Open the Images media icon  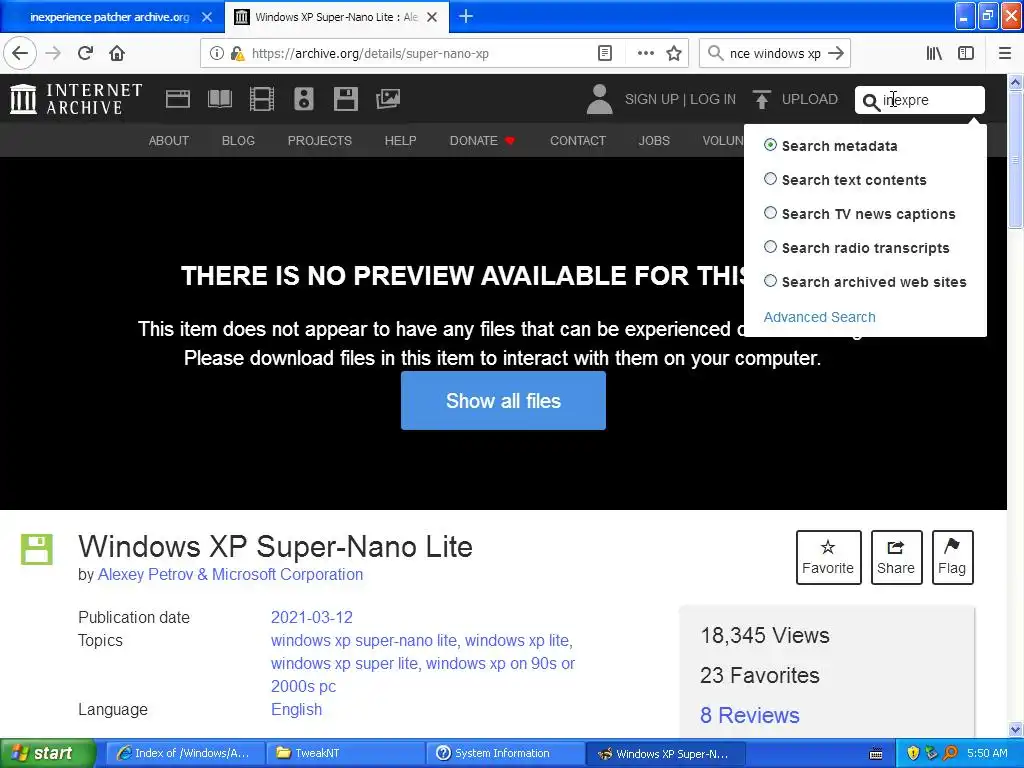[x=388, y=99]
